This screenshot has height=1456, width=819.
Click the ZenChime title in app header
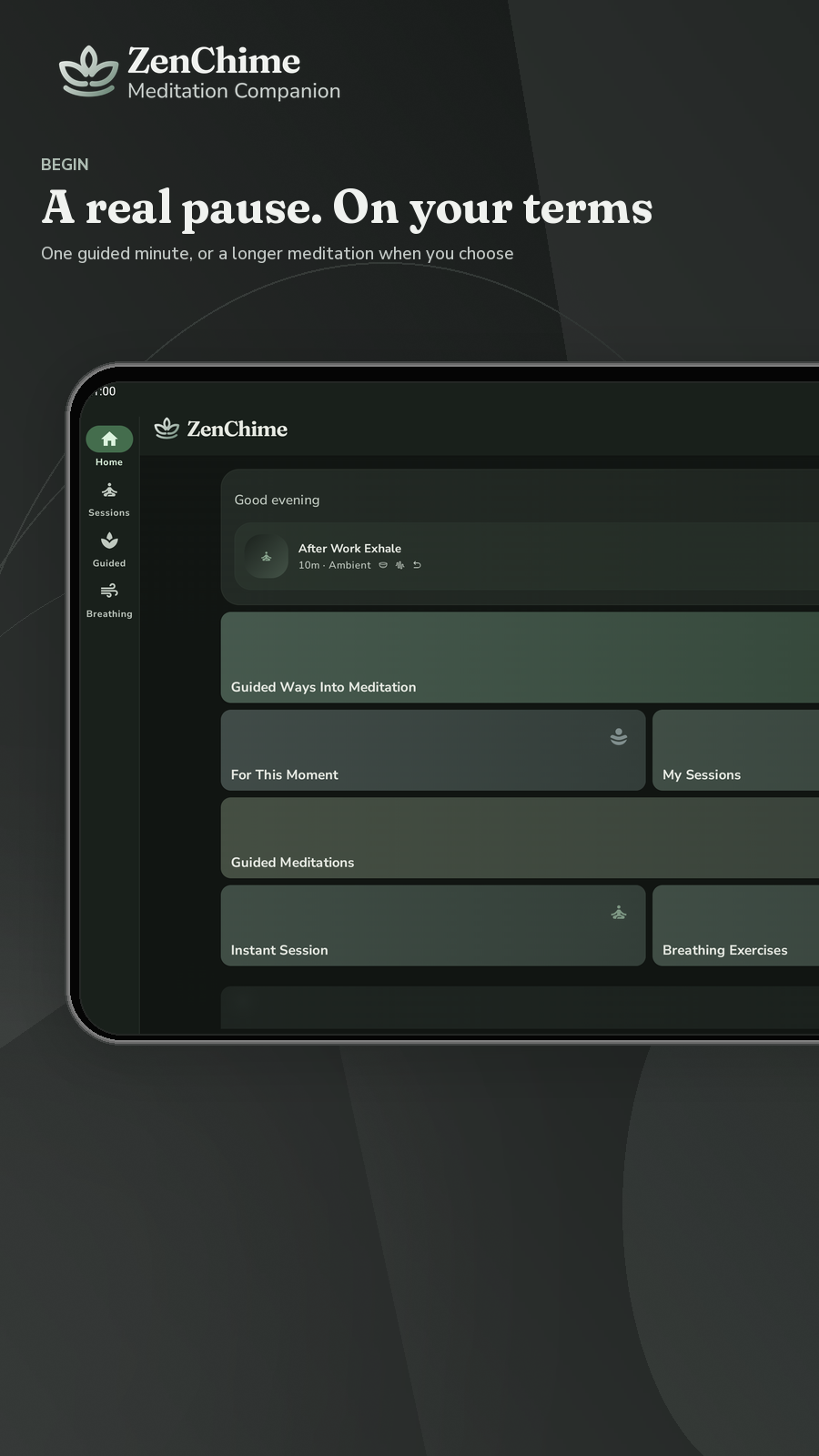[x=238, y=429]
